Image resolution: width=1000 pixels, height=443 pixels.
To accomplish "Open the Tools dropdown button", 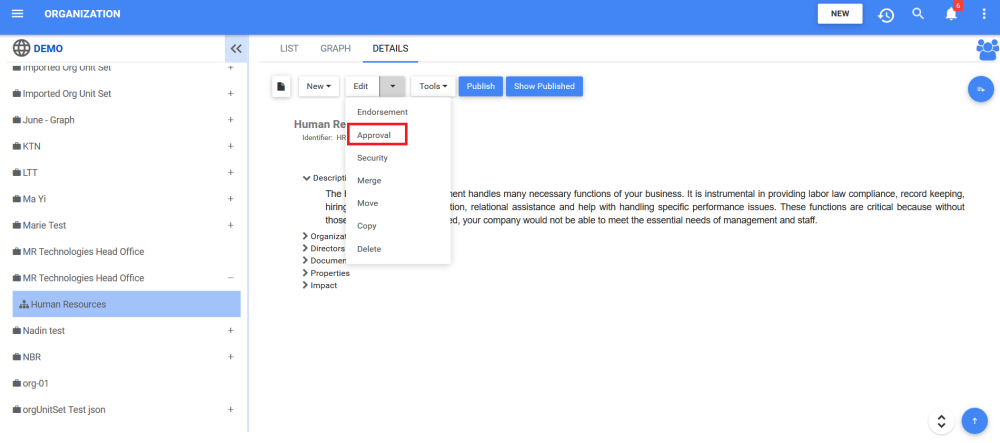I will (433, 86).
